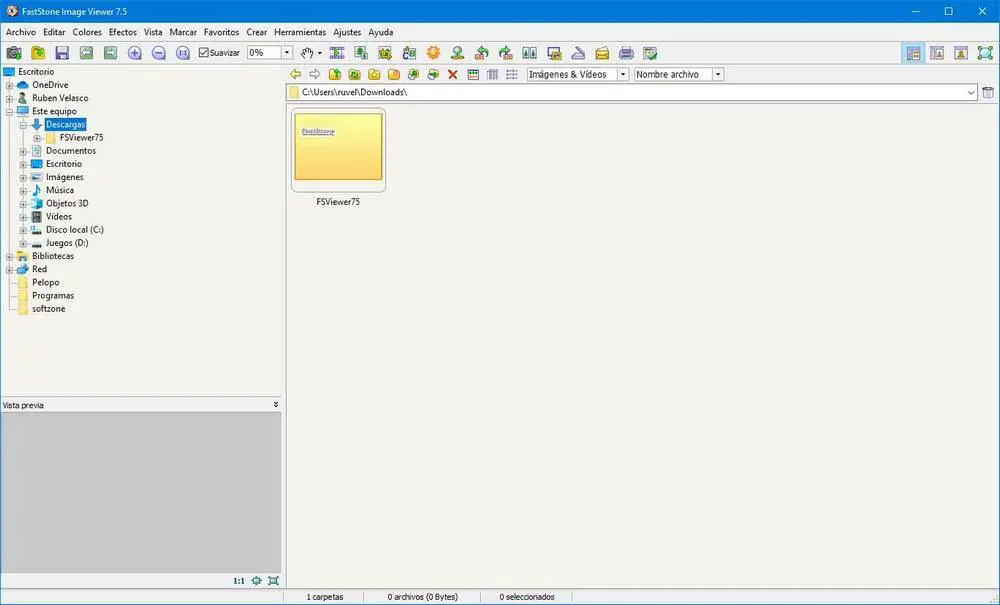Rotate image right with the toolbar icon
This screenshot has width=1000, height=605.
click(x=506, y=53)
